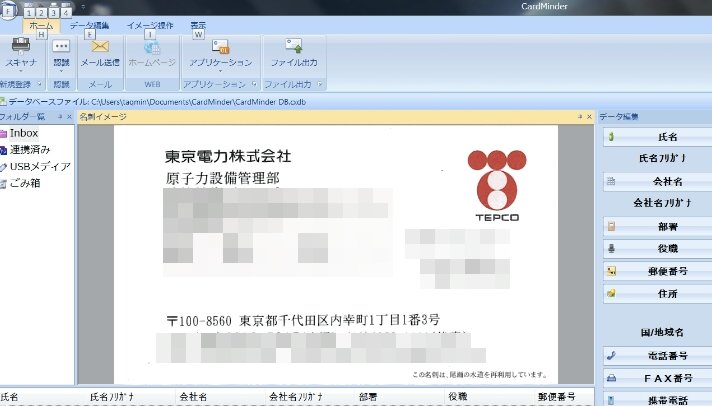Expand the 新規登録 group launcher
This screenshot has height=406, width=712.
[40, 84]
